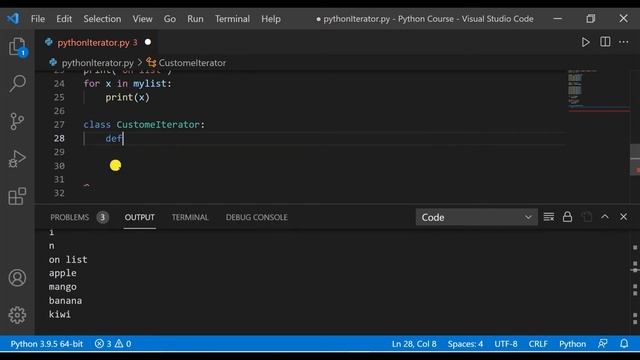This screenshot has height=360, width=640.
Task: Open the Help menu
Action: (x=271, y=19)
